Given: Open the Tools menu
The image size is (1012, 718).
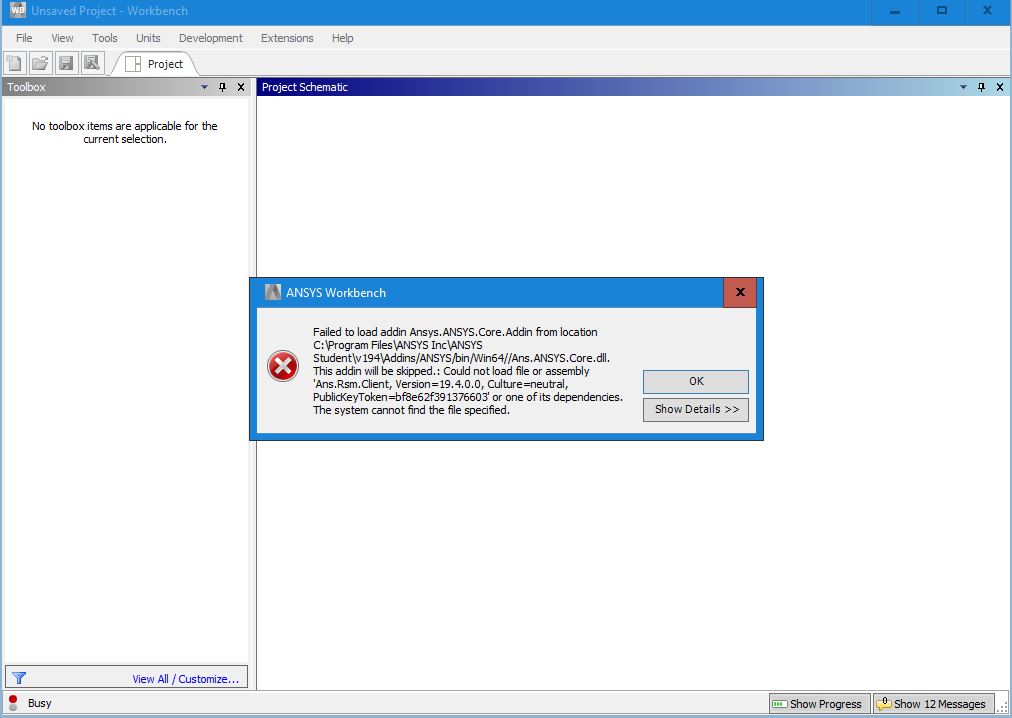Looking at the screenshot, I should tap(105, 38).
